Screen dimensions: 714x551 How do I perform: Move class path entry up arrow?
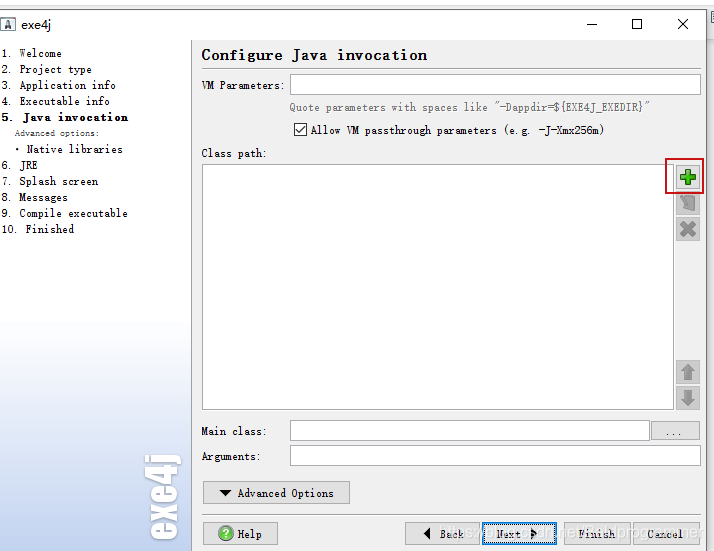(x=688, y=372)
